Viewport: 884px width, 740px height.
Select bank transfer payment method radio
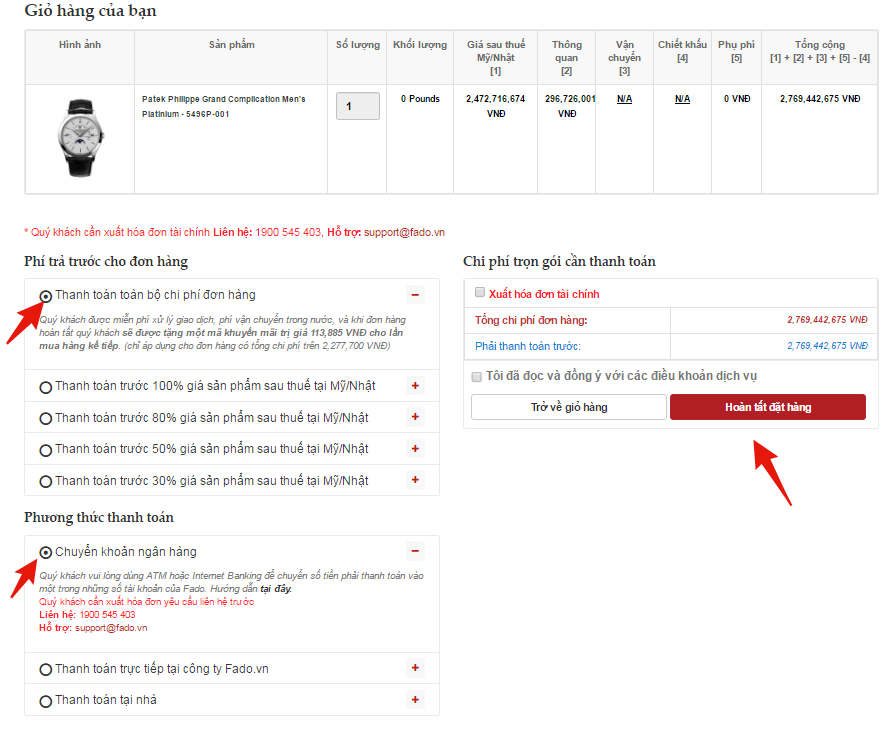click(46, 552)
